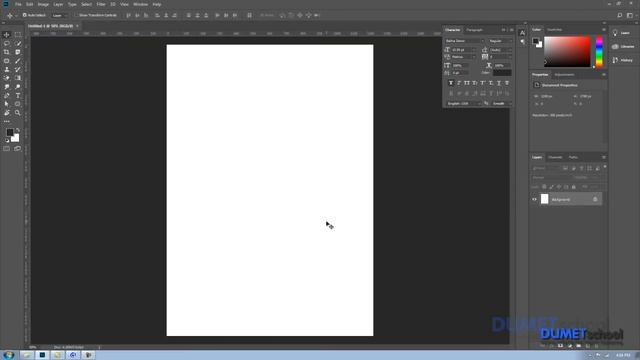This screenshot has width=640, height=360.
Task: Select the Lasso tool
Action: (7, 43)
